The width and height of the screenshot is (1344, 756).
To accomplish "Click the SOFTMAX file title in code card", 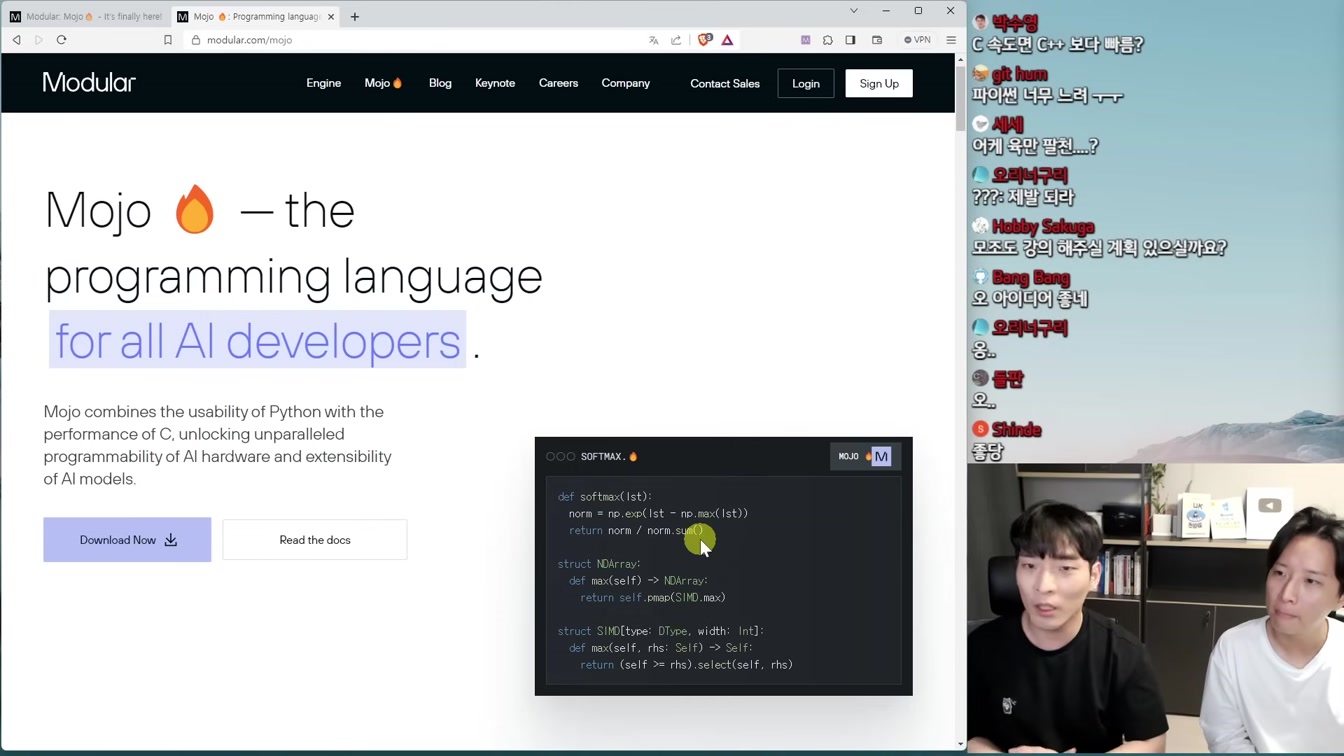I will click(609, 457).
